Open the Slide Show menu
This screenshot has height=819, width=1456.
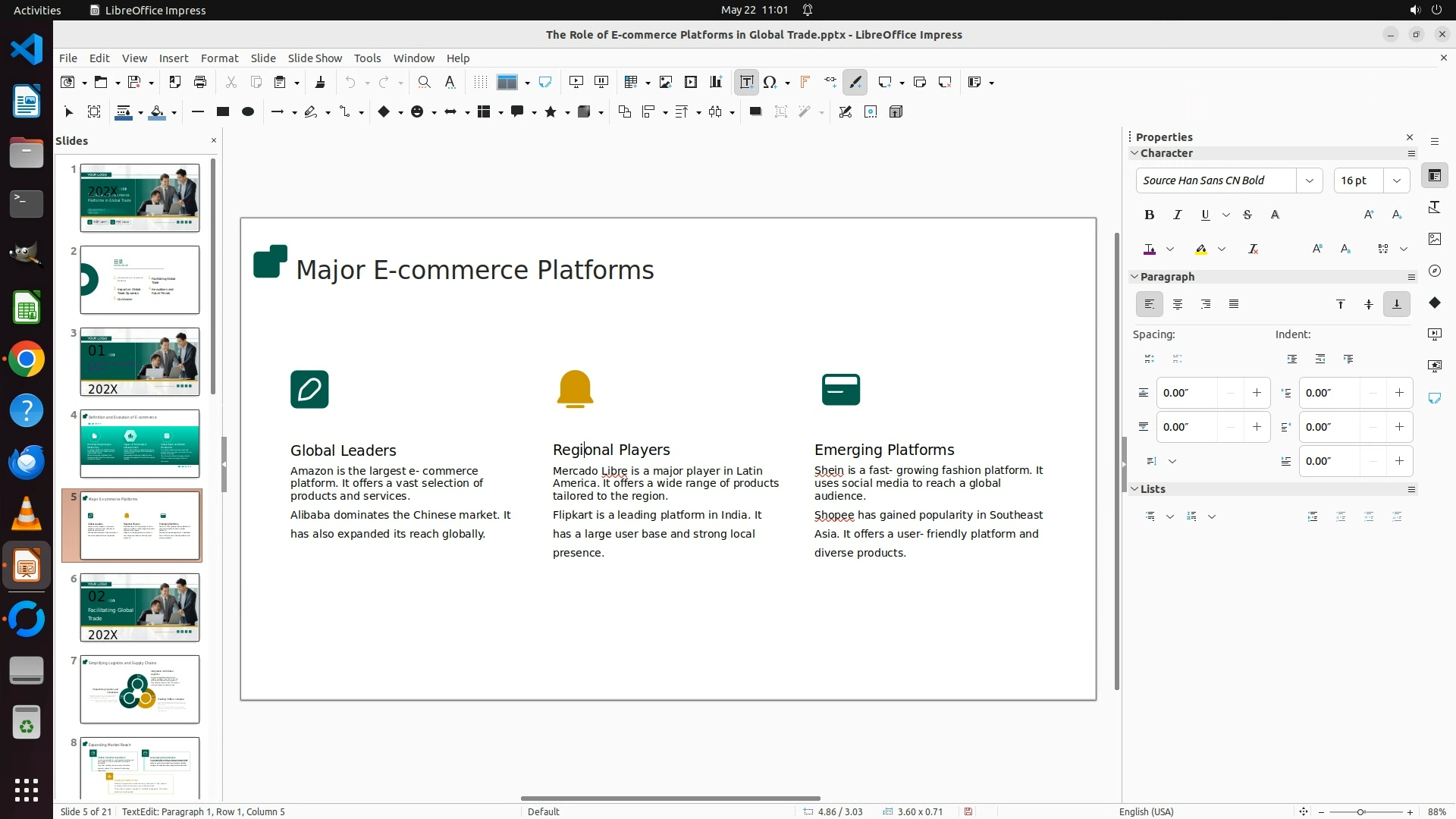(315, 58)
